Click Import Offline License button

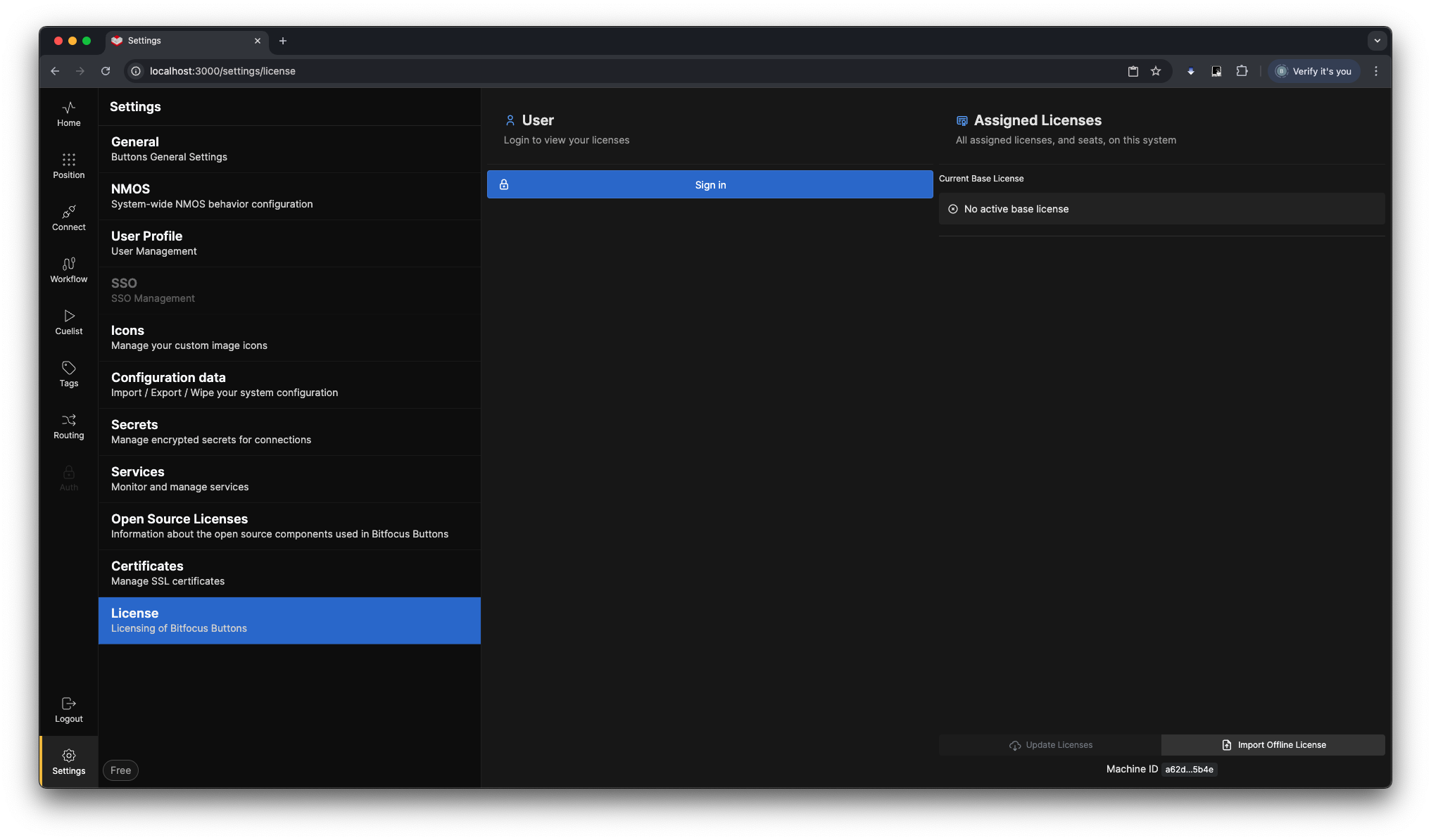1273,745
